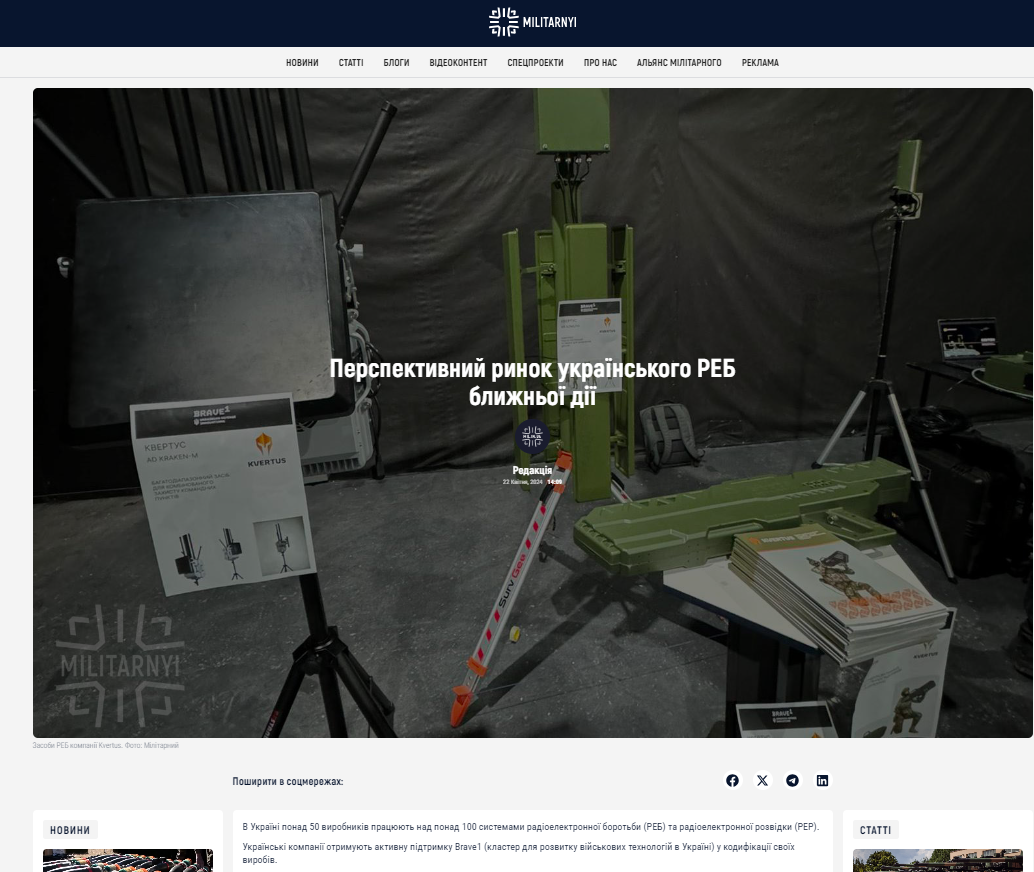This screenshot has width=1034, height=872.
Task: Share article on Facebook
Action: tap(732, 780)
